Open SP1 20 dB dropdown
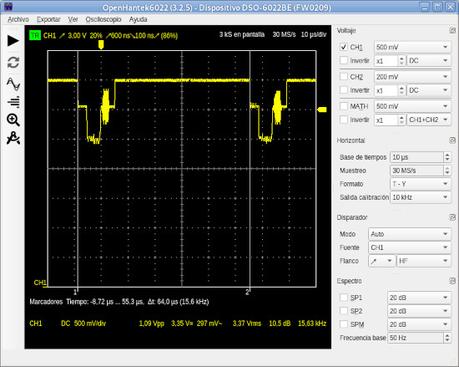The image size is (459, 367). coord(419,298)
